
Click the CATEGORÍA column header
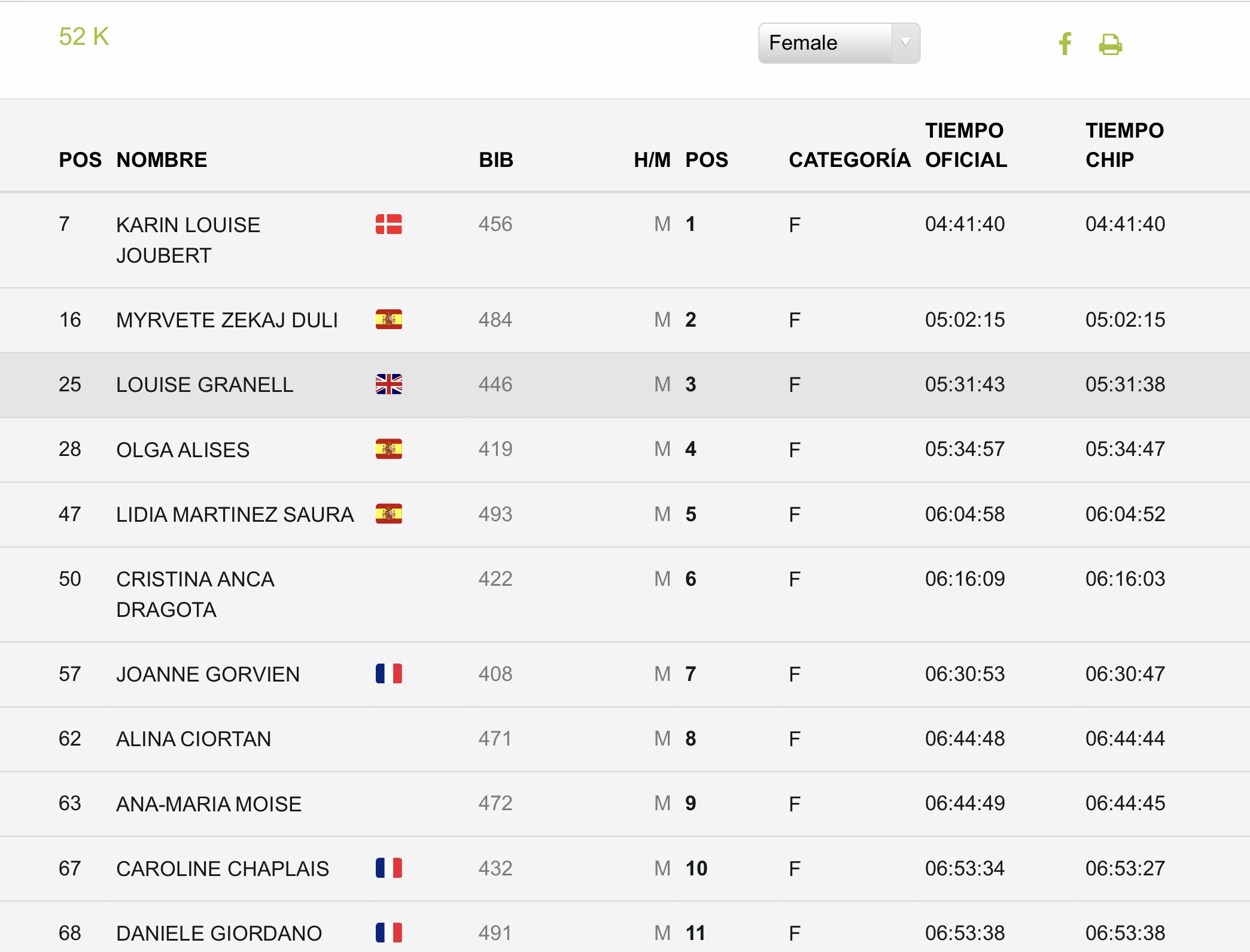point(850,160)
